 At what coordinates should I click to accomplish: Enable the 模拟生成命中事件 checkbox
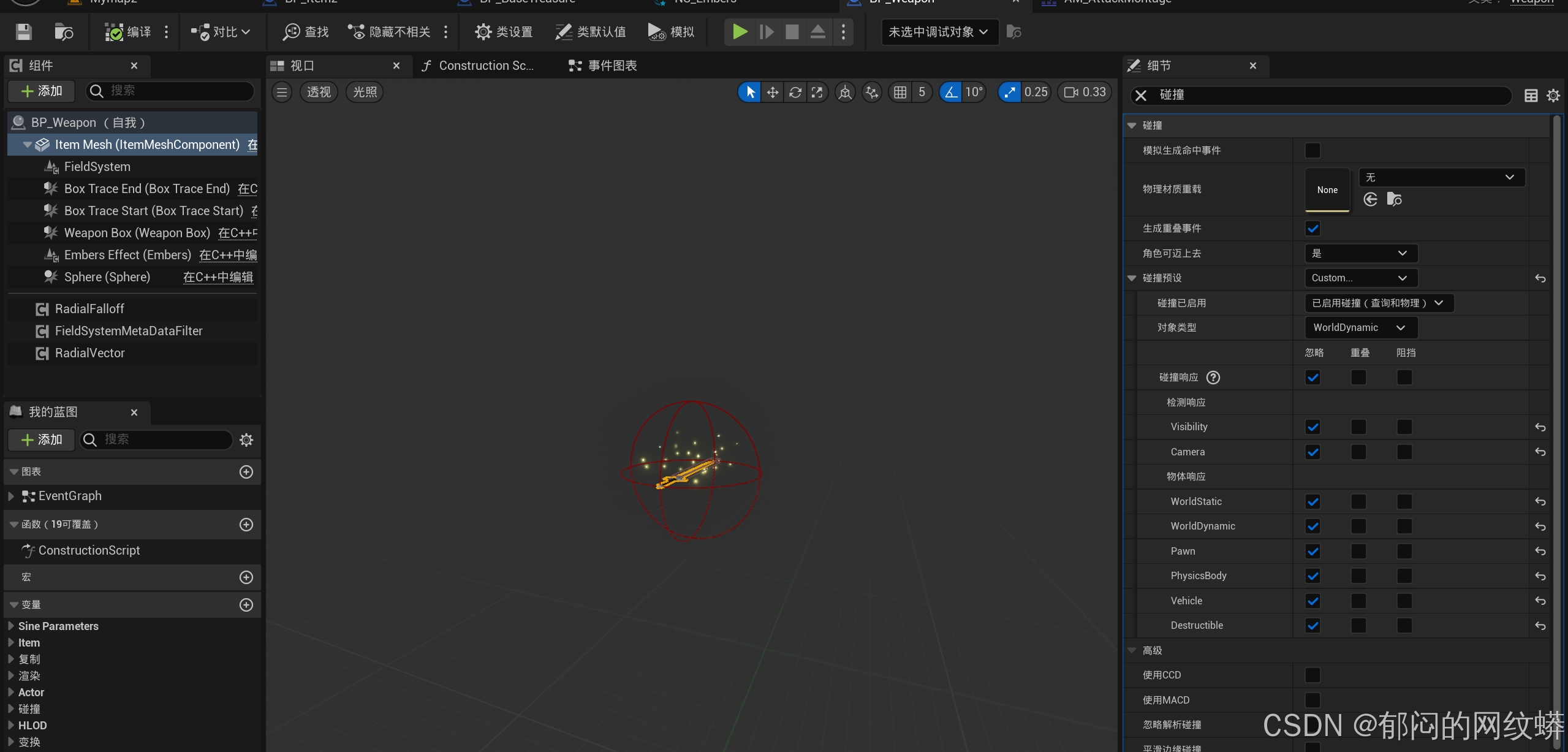(x=1312, y=151)
